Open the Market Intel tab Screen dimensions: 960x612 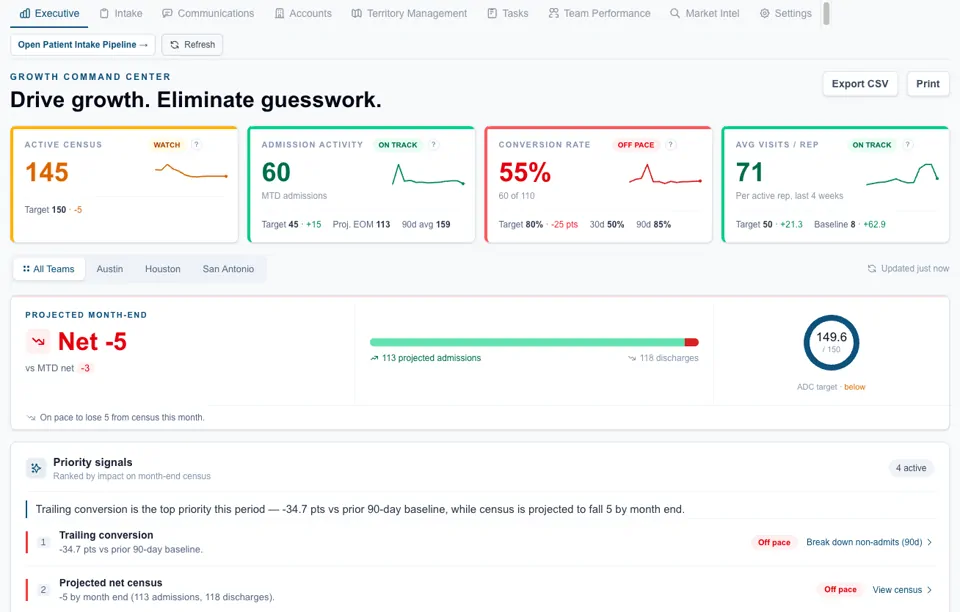(704, 13)
